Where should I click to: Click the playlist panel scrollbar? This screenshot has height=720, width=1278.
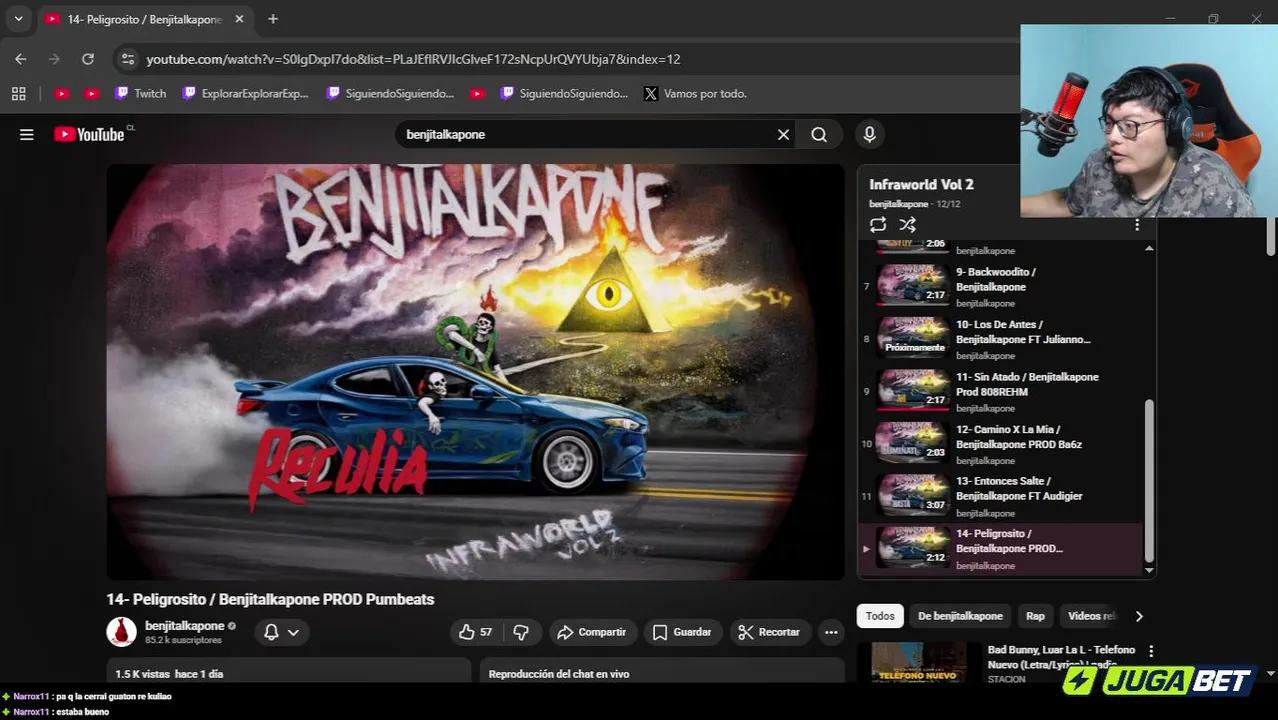tap(1149, 480)
